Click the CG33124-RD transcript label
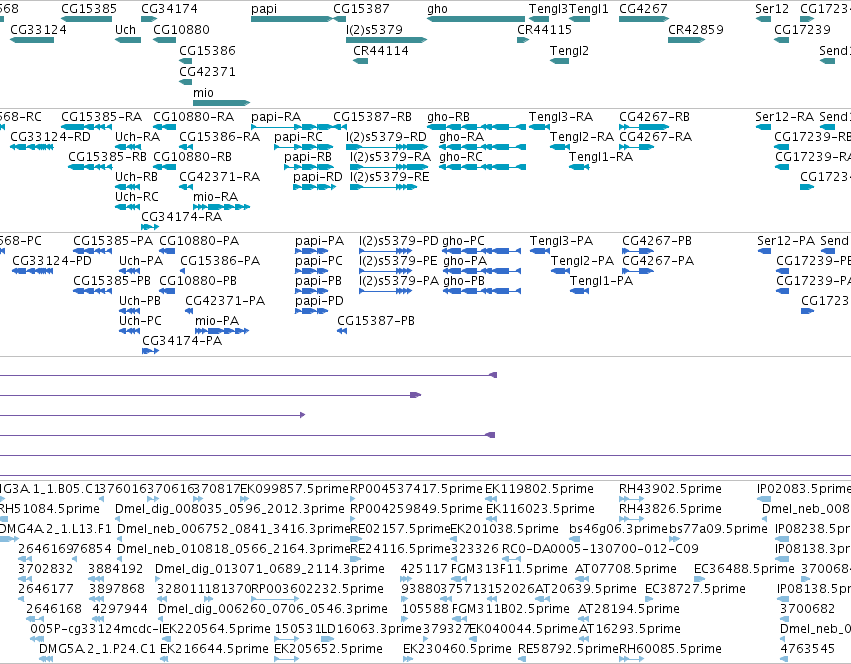This screenshot has width=851, height=664. coord(50,137)
